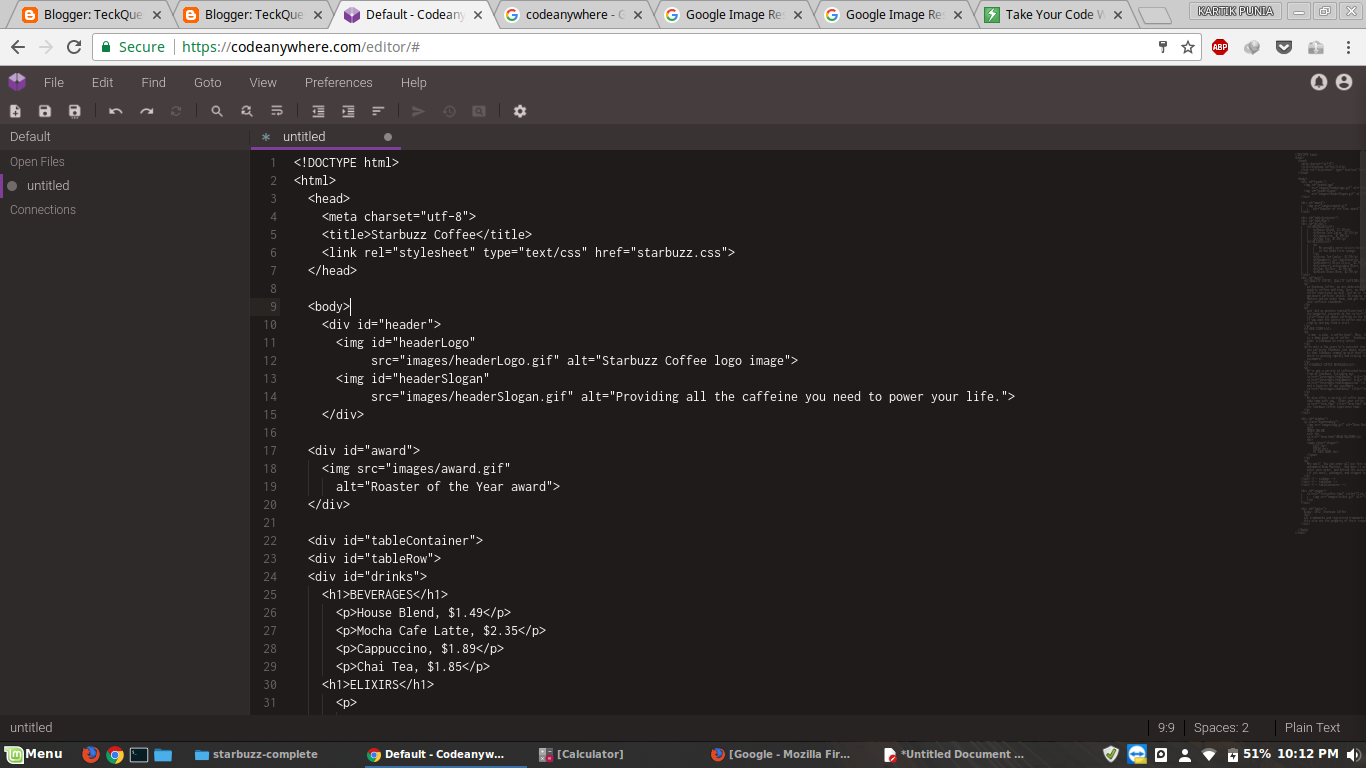The image size is (1366, 768).
Task: Click the Open Files section label
Action: tap(37, 161)
